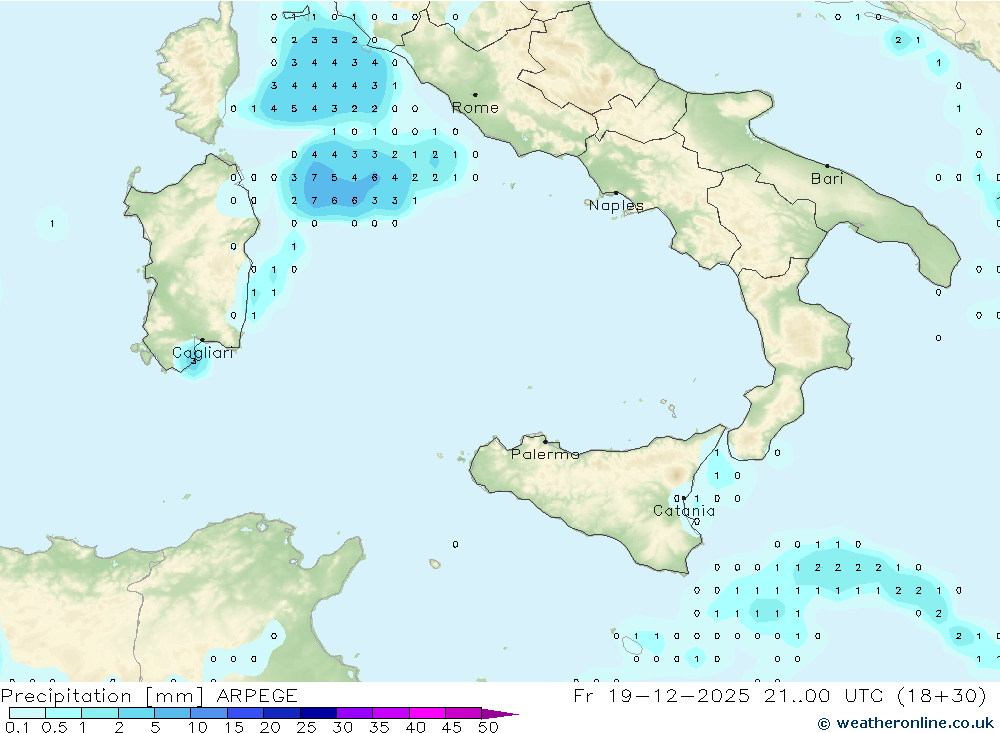Screen dimensions: 1000x733
Task: Click the above-50 legend arrow tip
Action: [x=500, y=714]
